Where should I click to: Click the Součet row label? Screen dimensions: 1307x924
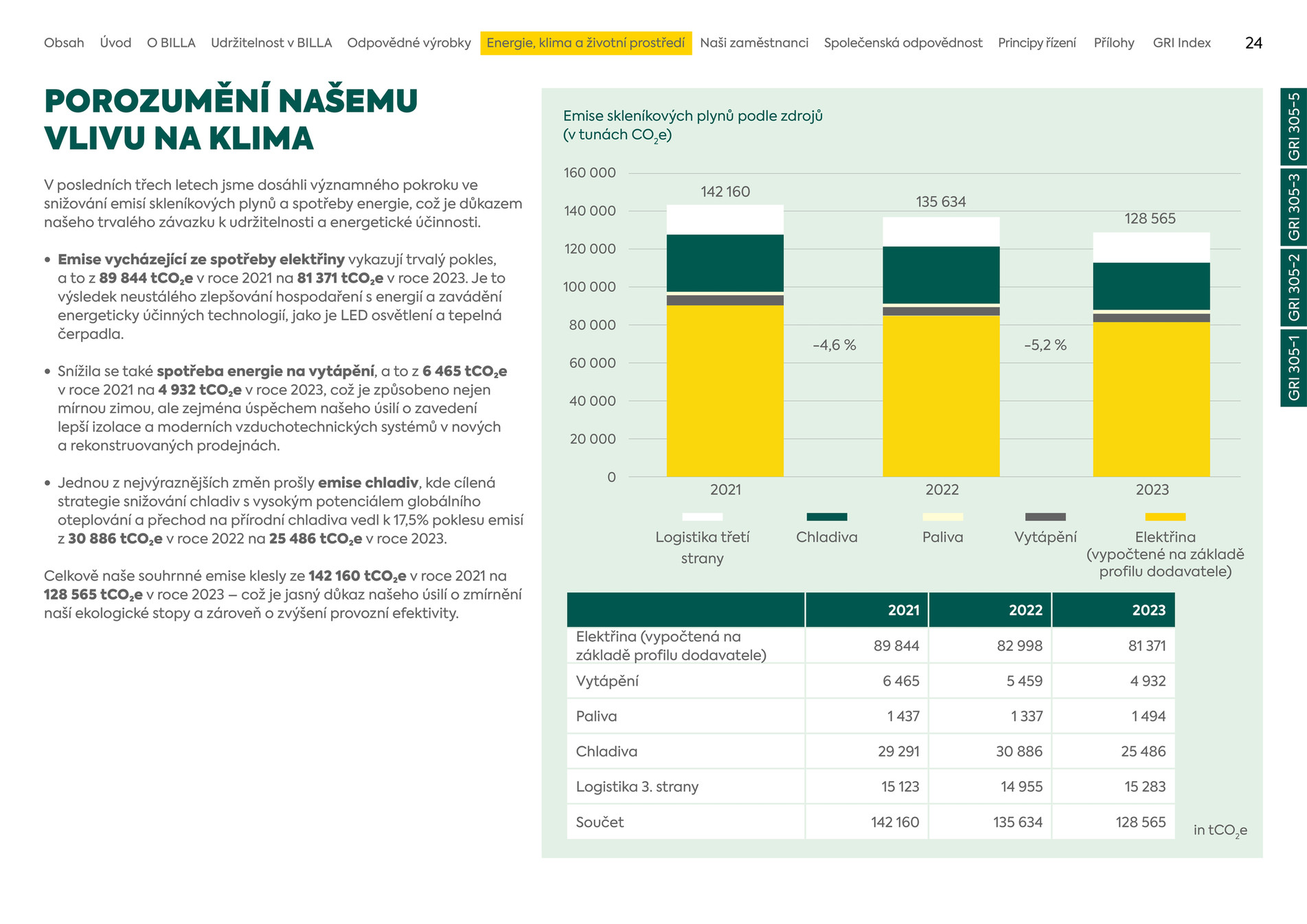coord(600,822)
